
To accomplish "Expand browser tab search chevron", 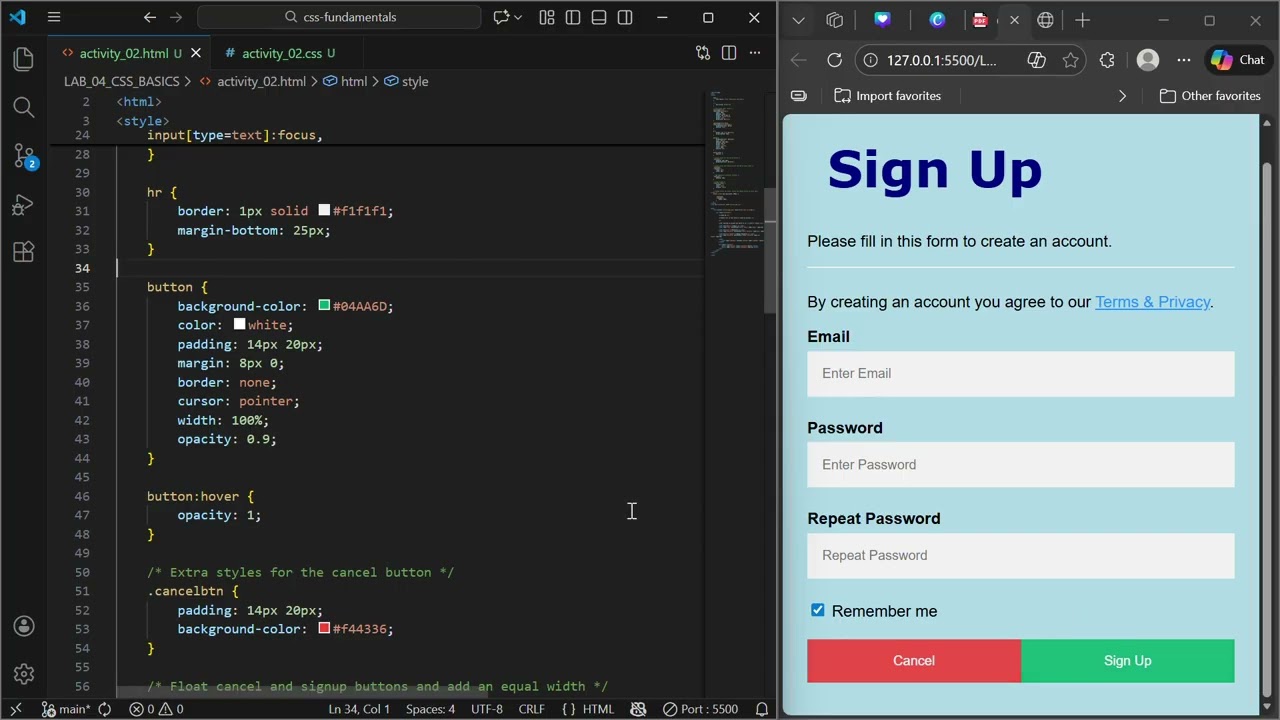I will [x=798, y=20].
